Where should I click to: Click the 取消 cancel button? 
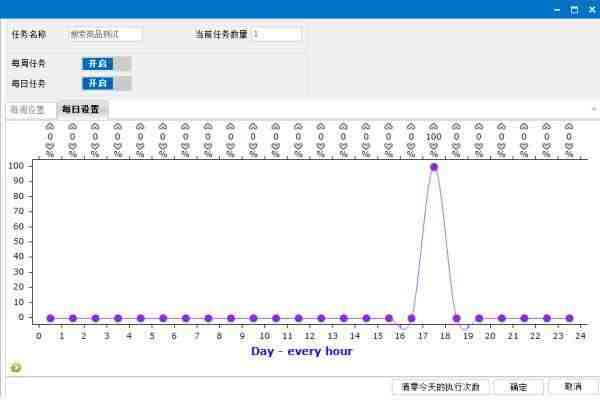573,386
